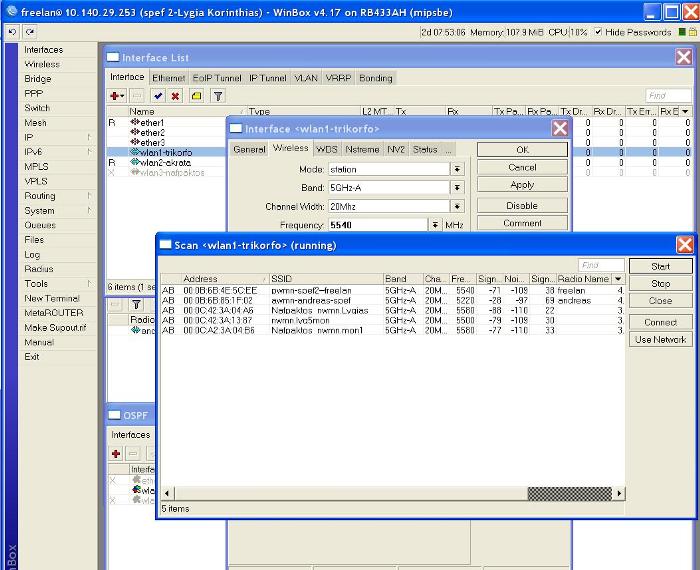
Task: Open the IP Tunnel tab in Interface List
Action: 267,78
